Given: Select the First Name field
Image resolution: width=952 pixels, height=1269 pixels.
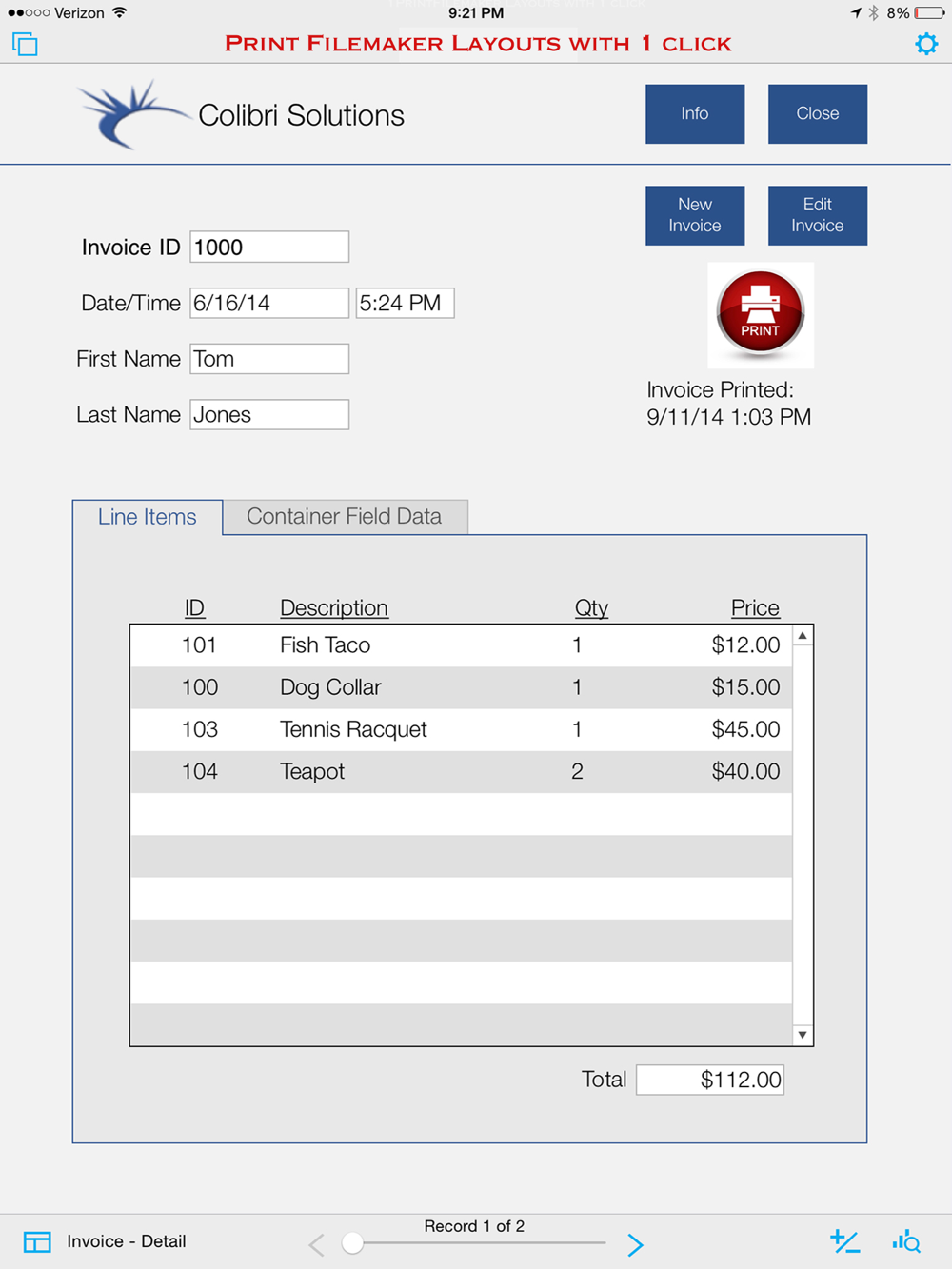Looking at the screenshot, I should click(269, 359).
